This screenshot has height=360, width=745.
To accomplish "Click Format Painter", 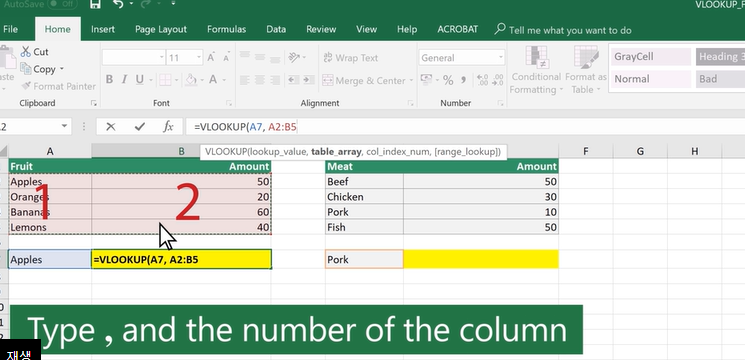I will tap(58, 86).
